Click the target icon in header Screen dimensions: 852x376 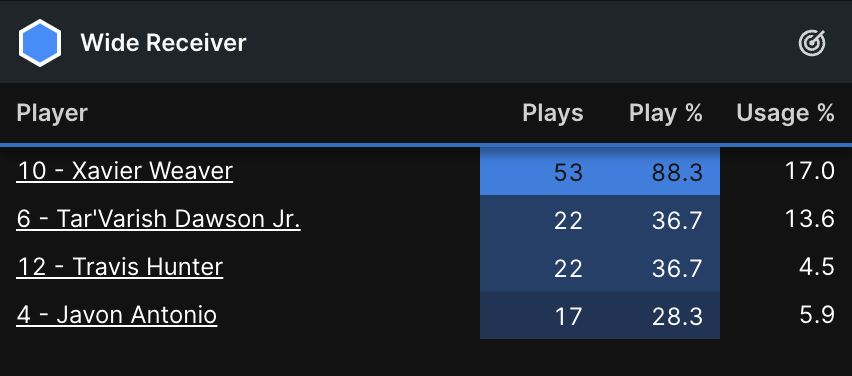coord(812,43)
